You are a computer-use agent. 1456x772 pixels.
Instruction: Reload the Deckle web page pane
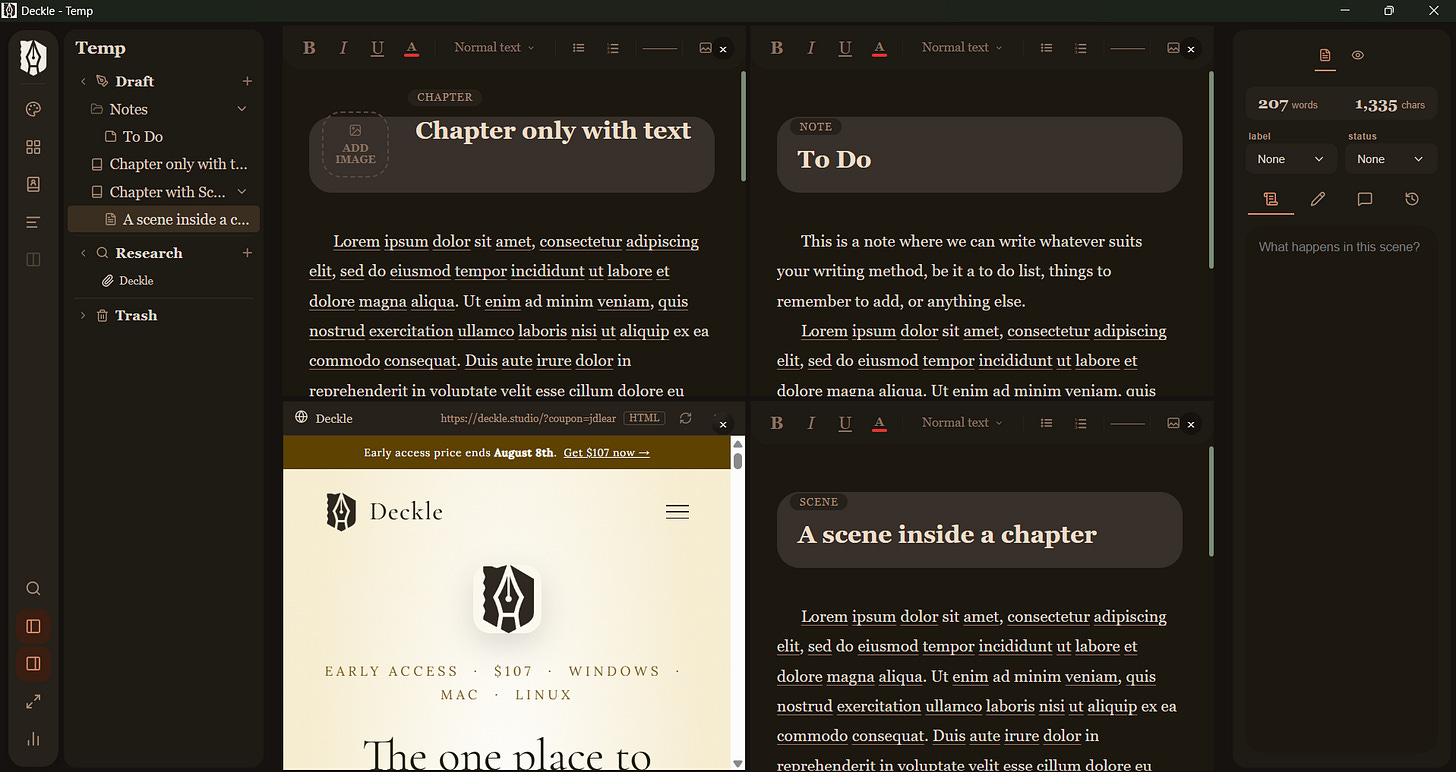click(685, 418)
